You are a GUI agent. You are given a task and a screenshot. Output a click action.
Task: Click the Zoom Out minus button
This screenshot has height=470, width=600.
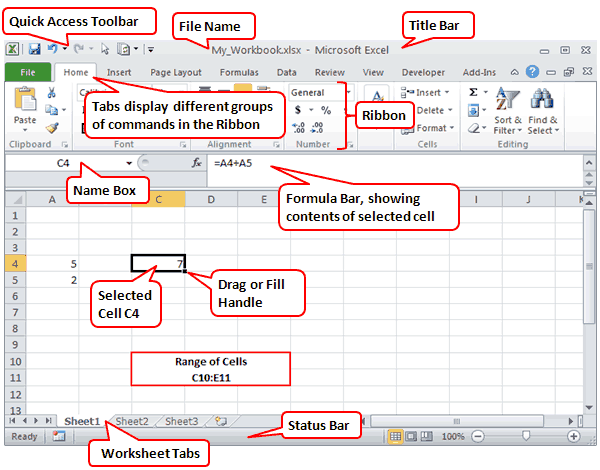478,436
